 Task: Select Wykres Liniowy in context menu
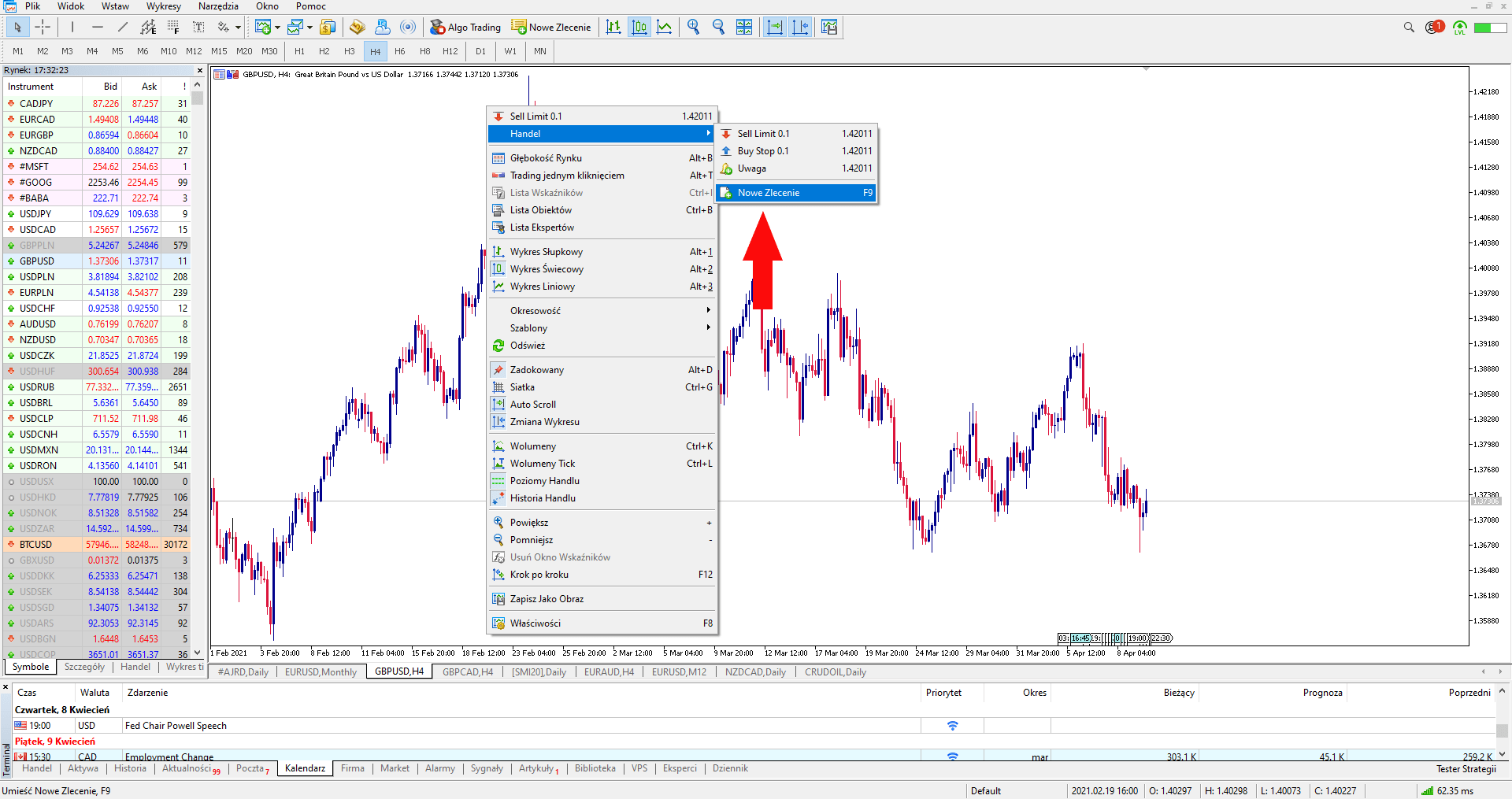(x=602, y=287)
